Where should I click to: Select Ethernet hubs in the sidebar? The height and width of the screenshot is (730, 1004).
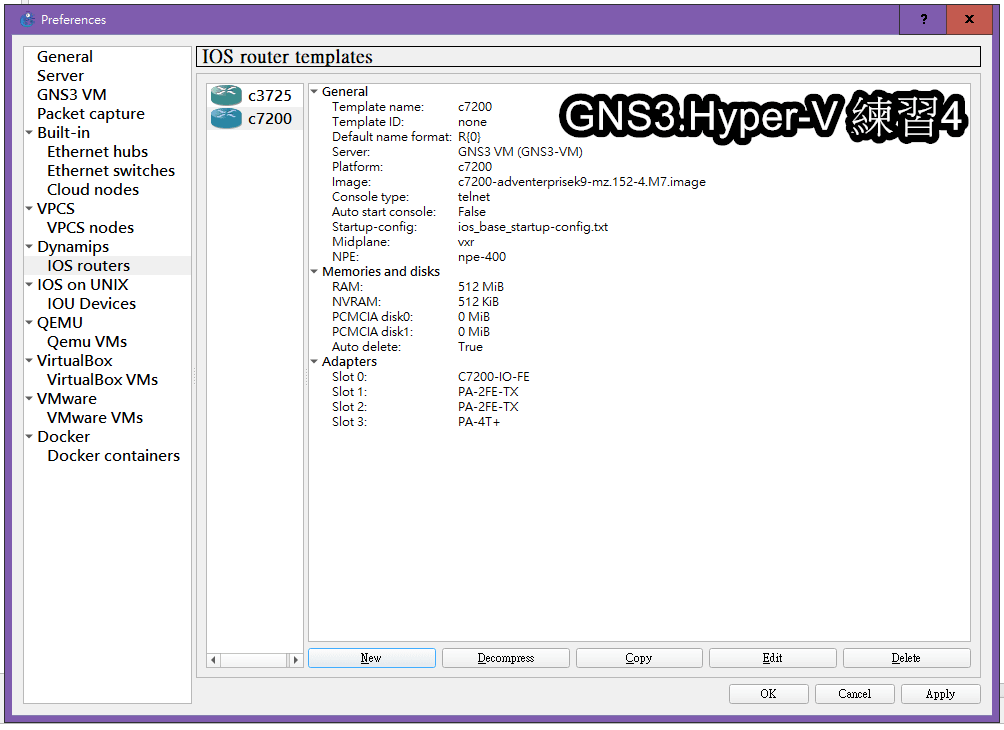click(97, 152)
